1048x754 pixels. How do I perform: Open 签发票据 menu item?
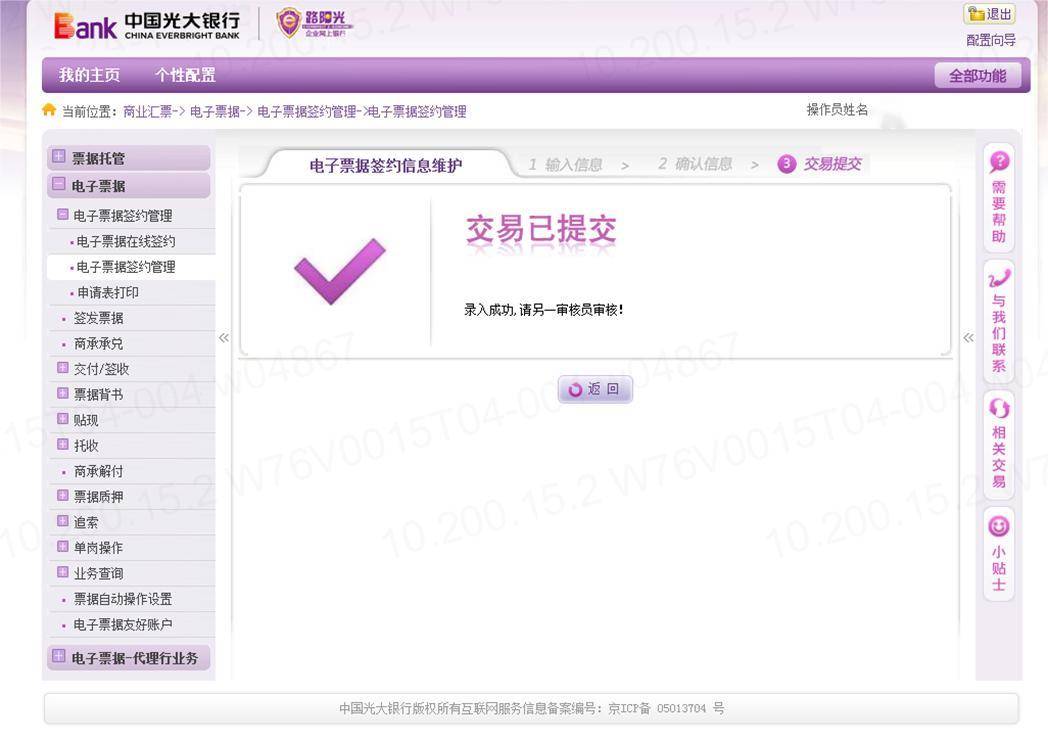tap(98, 318)
